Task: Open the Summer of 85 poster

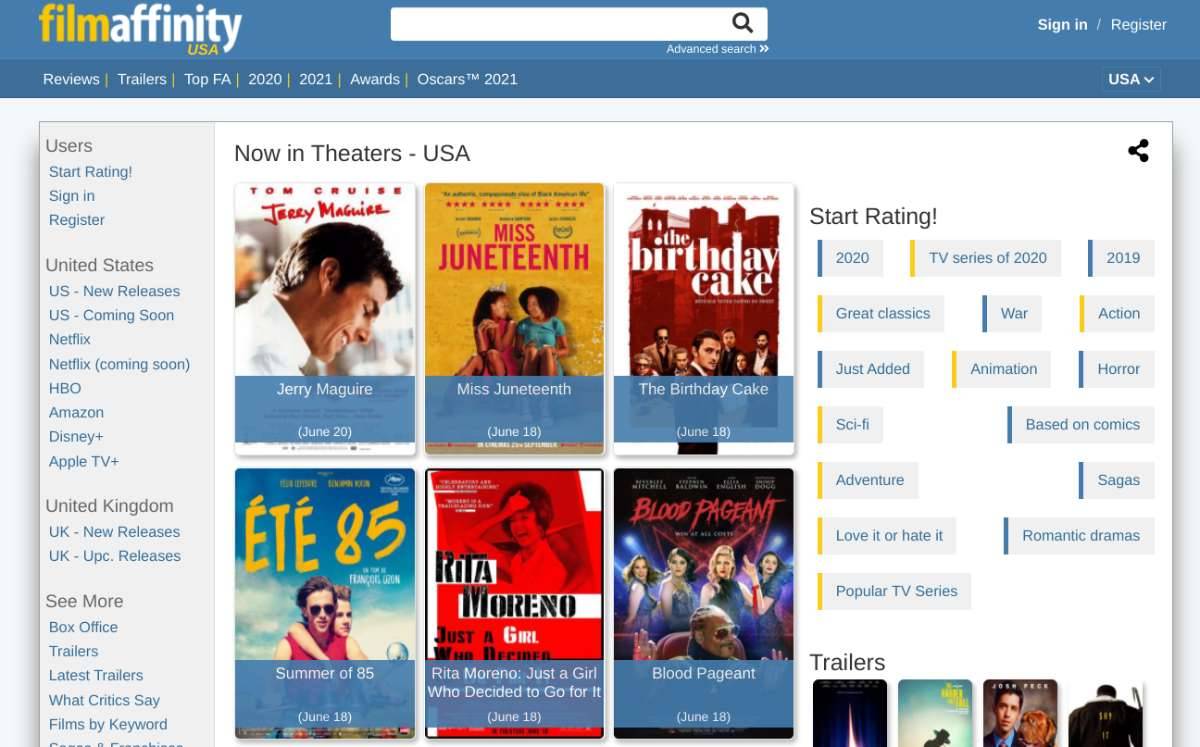Action: coord(325,603)
